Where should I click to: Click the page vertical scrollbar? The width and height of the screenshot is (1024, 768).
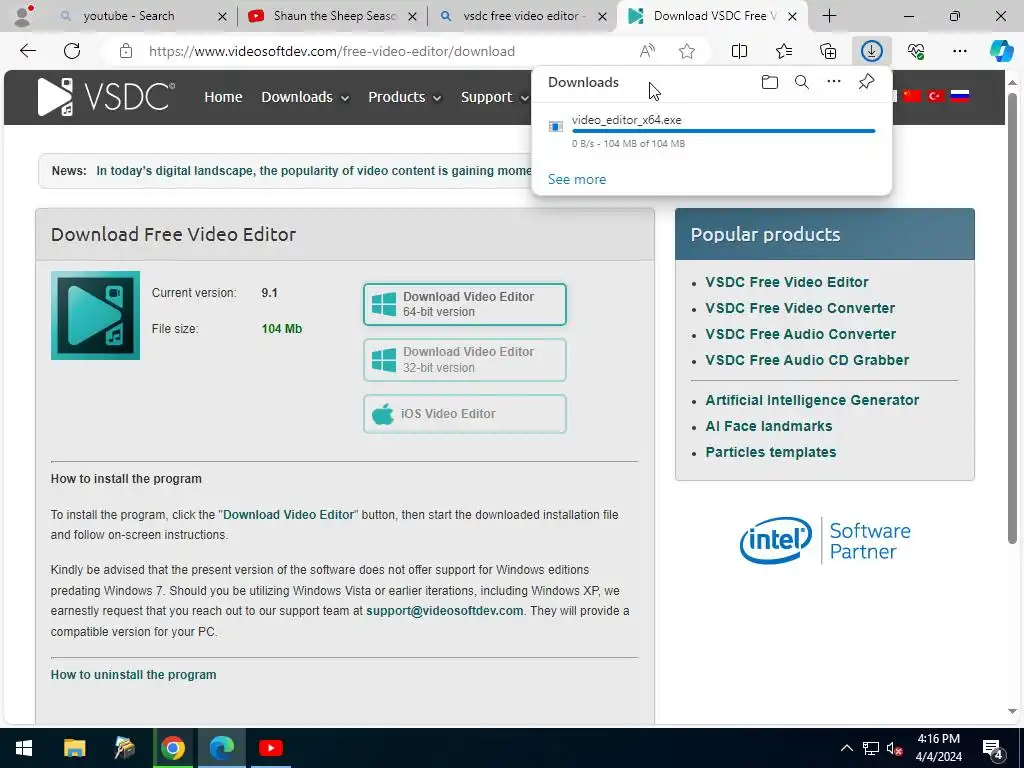coord(1012,317)
